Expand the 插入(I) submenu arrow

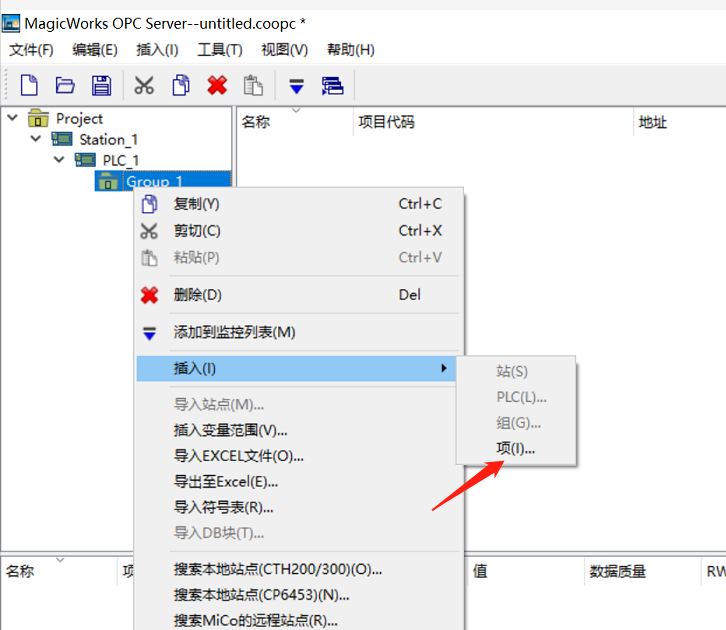point(444,368)
